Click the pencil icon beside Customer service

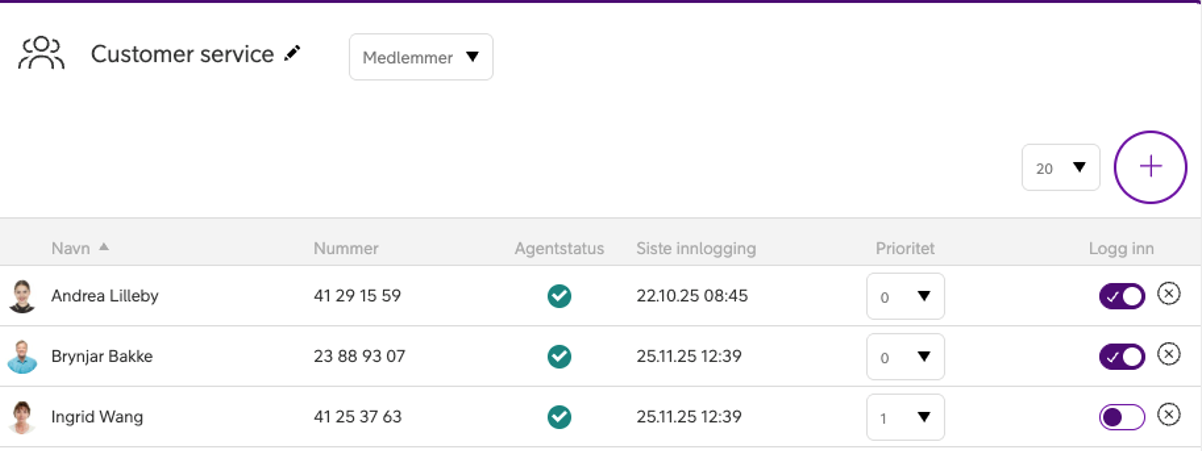pyautogui.click(x=292, y=54)
